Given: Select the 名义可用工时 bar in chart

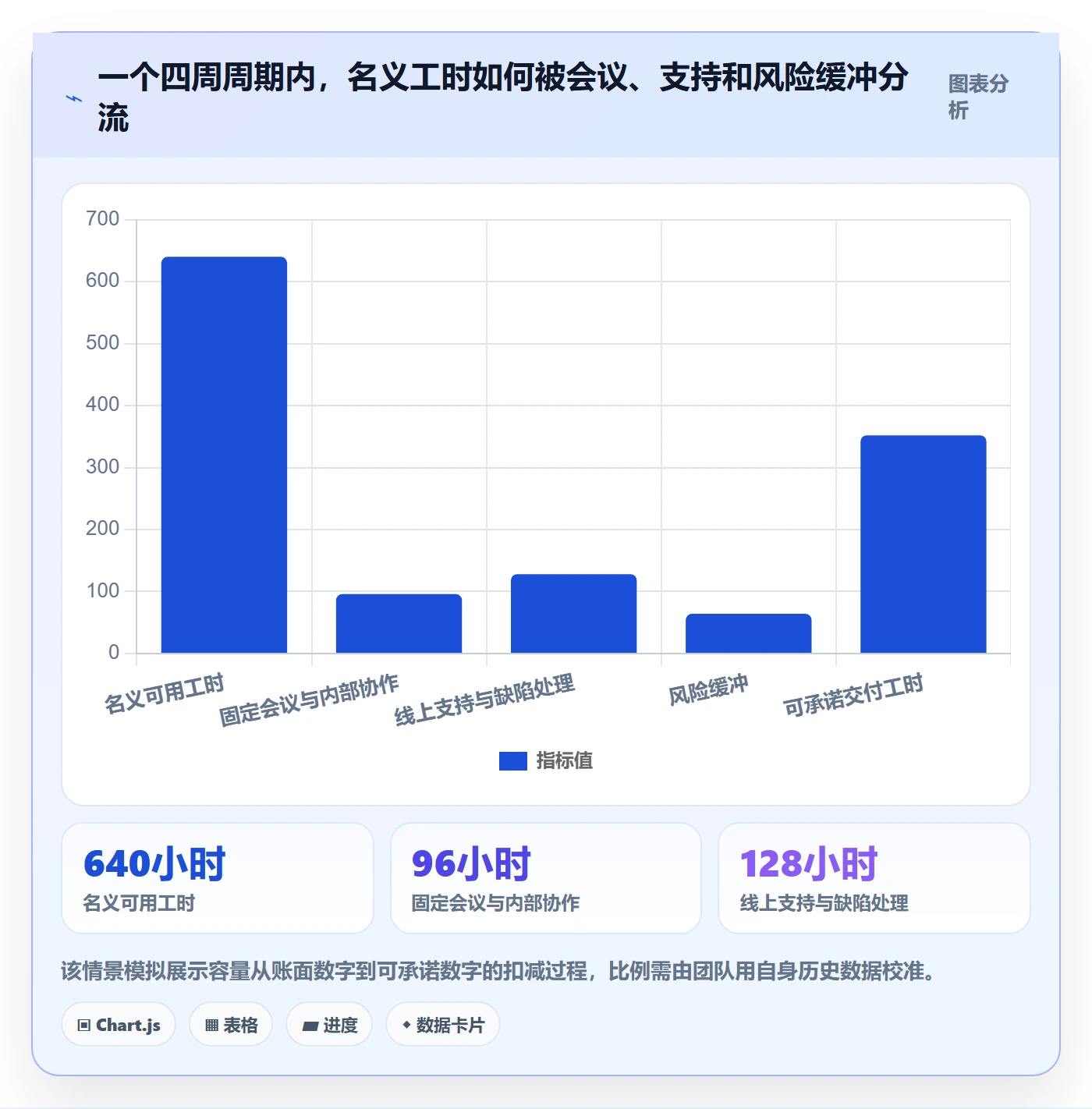Looking at the screenshot, I should 224,455.
